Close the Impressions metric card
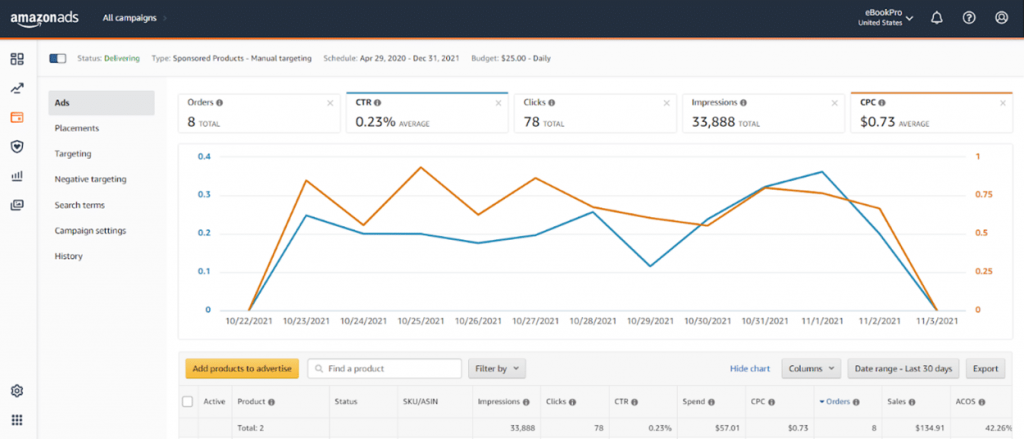The image size is (1024, 439). tap(835, 103)
